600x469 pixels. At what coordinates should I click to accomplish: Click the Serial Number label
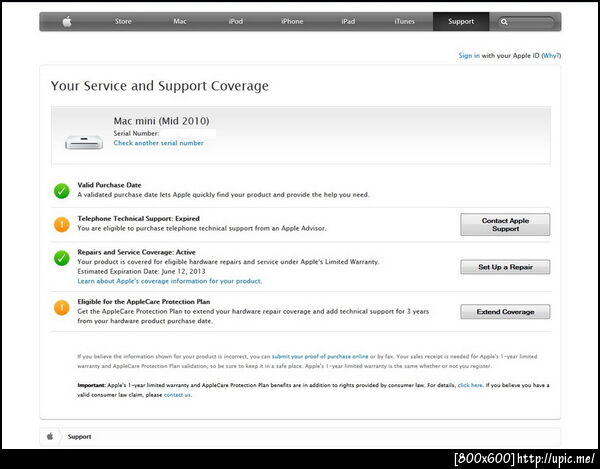[136, 134]
